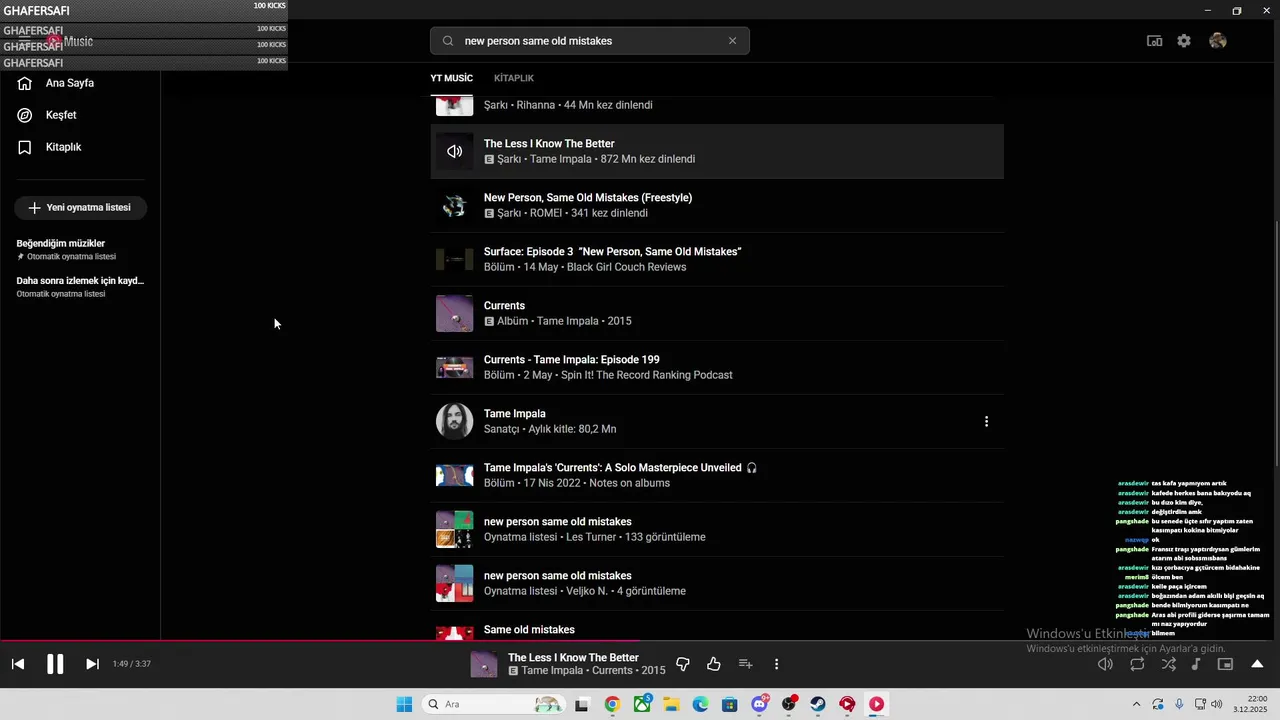The image size is (1280, 720).
Task: Pause the current song
Action: pyautogui.click(x=55, y=664)
